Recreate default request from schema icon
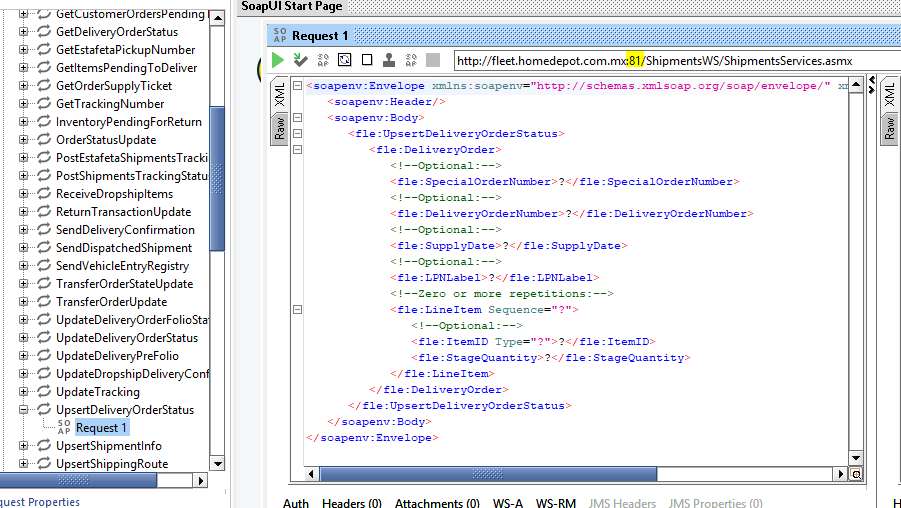 345,60
